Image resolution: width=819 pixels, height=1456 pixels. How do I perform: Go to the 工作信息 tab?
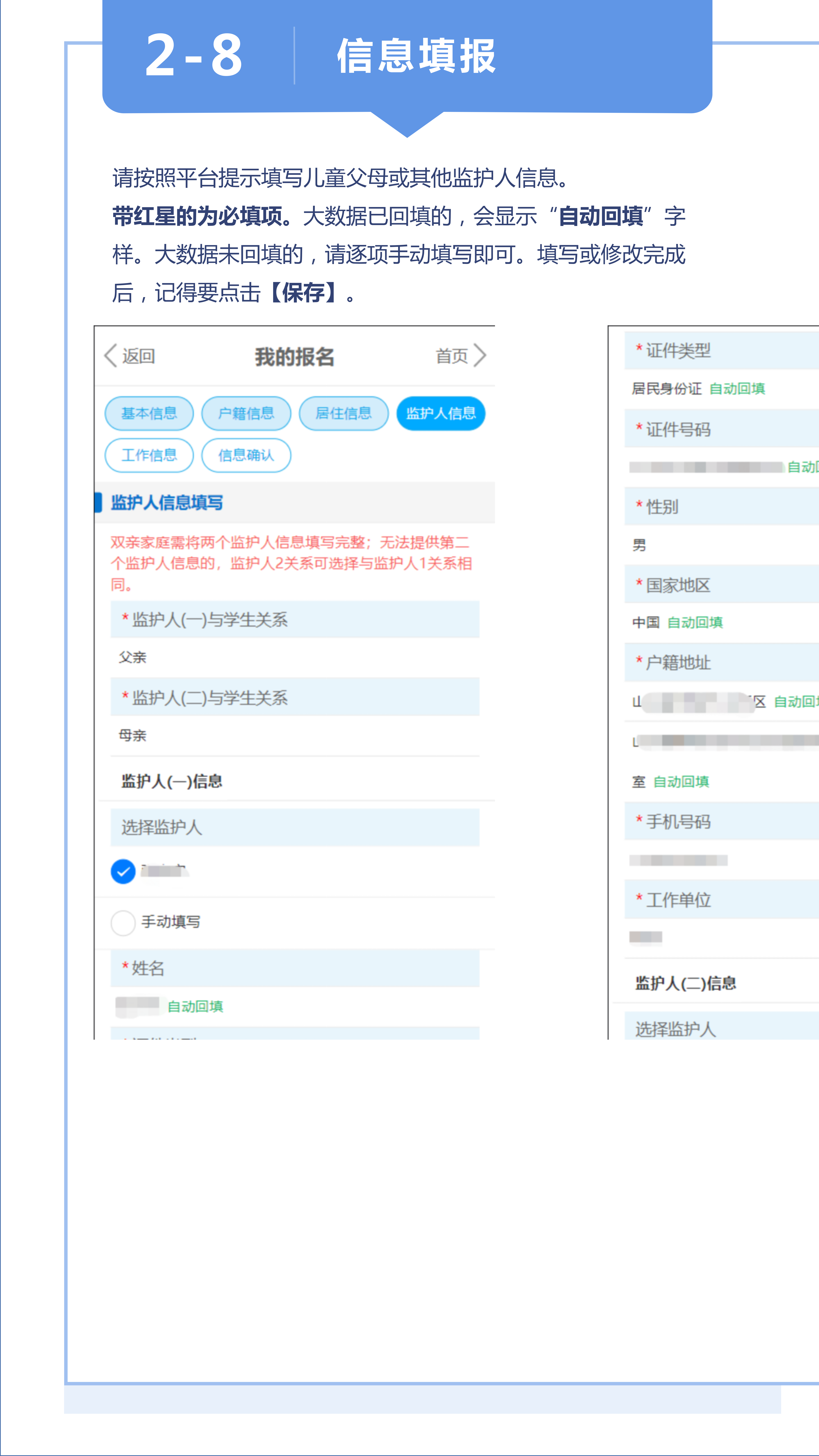pyautogui.click(x=149, y=455)
